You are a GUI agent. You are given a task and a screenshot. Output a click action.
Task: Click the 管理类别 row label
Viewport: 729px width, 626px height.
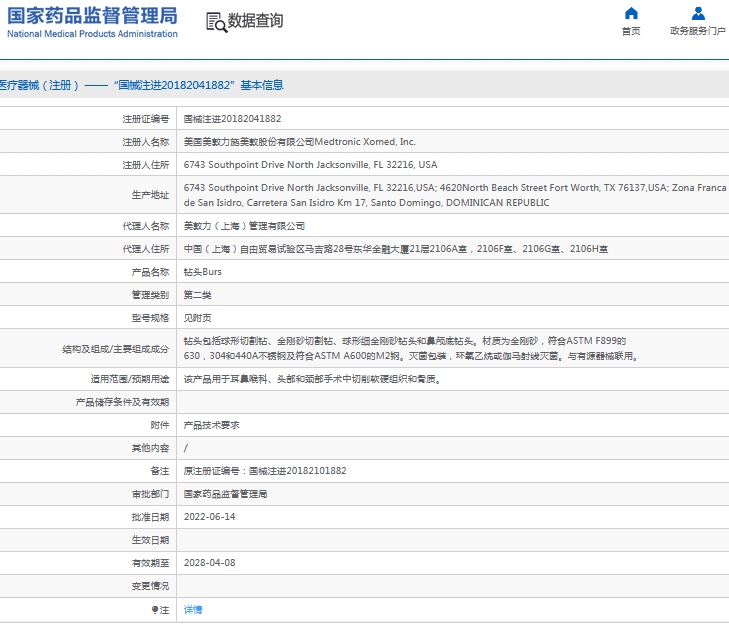pos(151,295)
